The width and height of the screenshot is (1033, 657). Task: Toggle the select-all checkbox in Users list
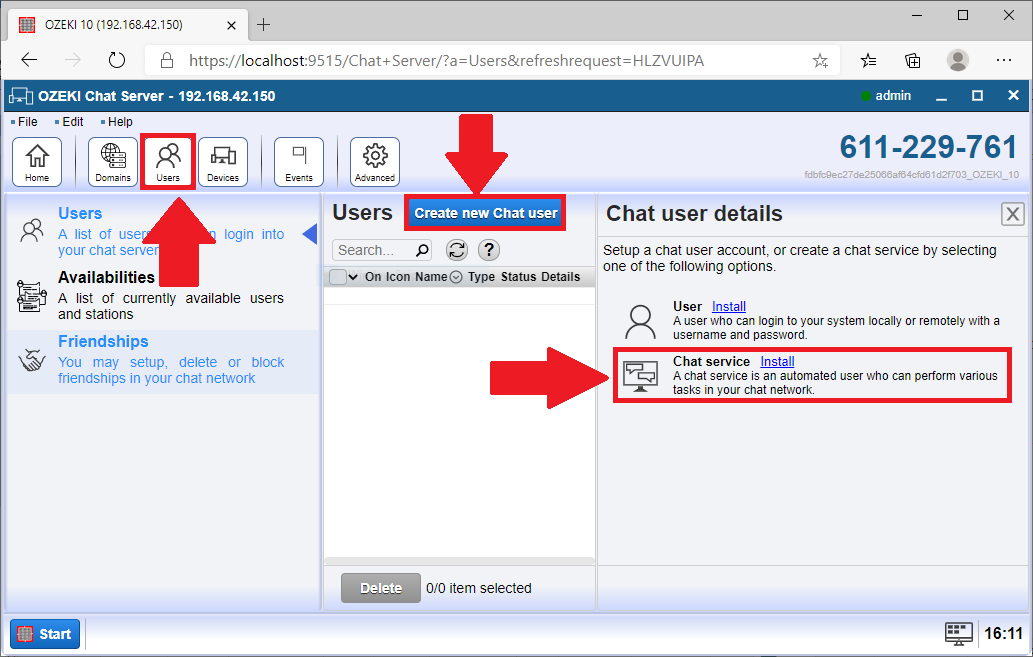pyautogui.click(x=338, y=277)
